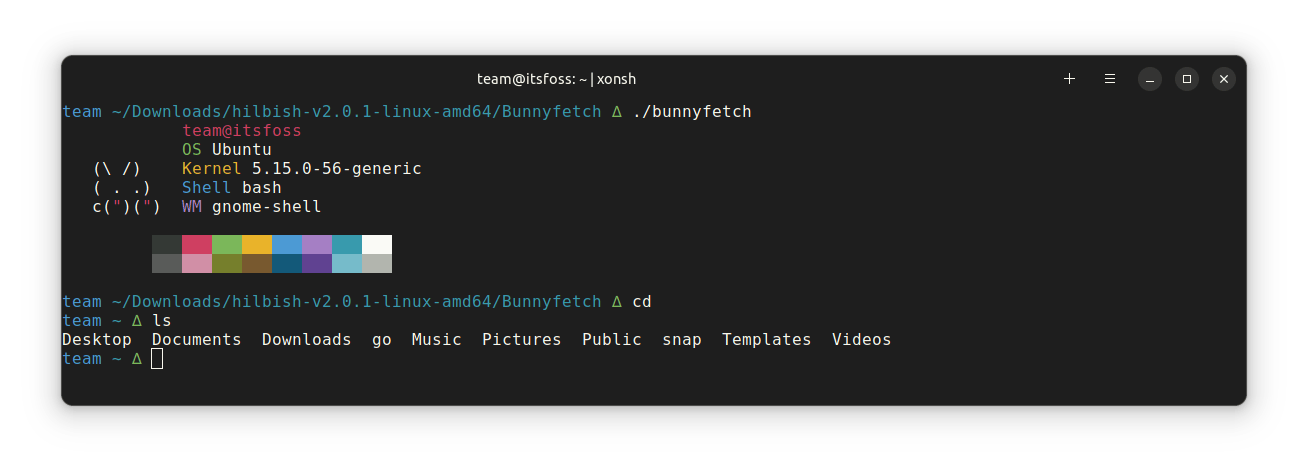Screen dimensions: 1308x473
Task: Click 'Desktop' in ls output
Action: [97, 340]
